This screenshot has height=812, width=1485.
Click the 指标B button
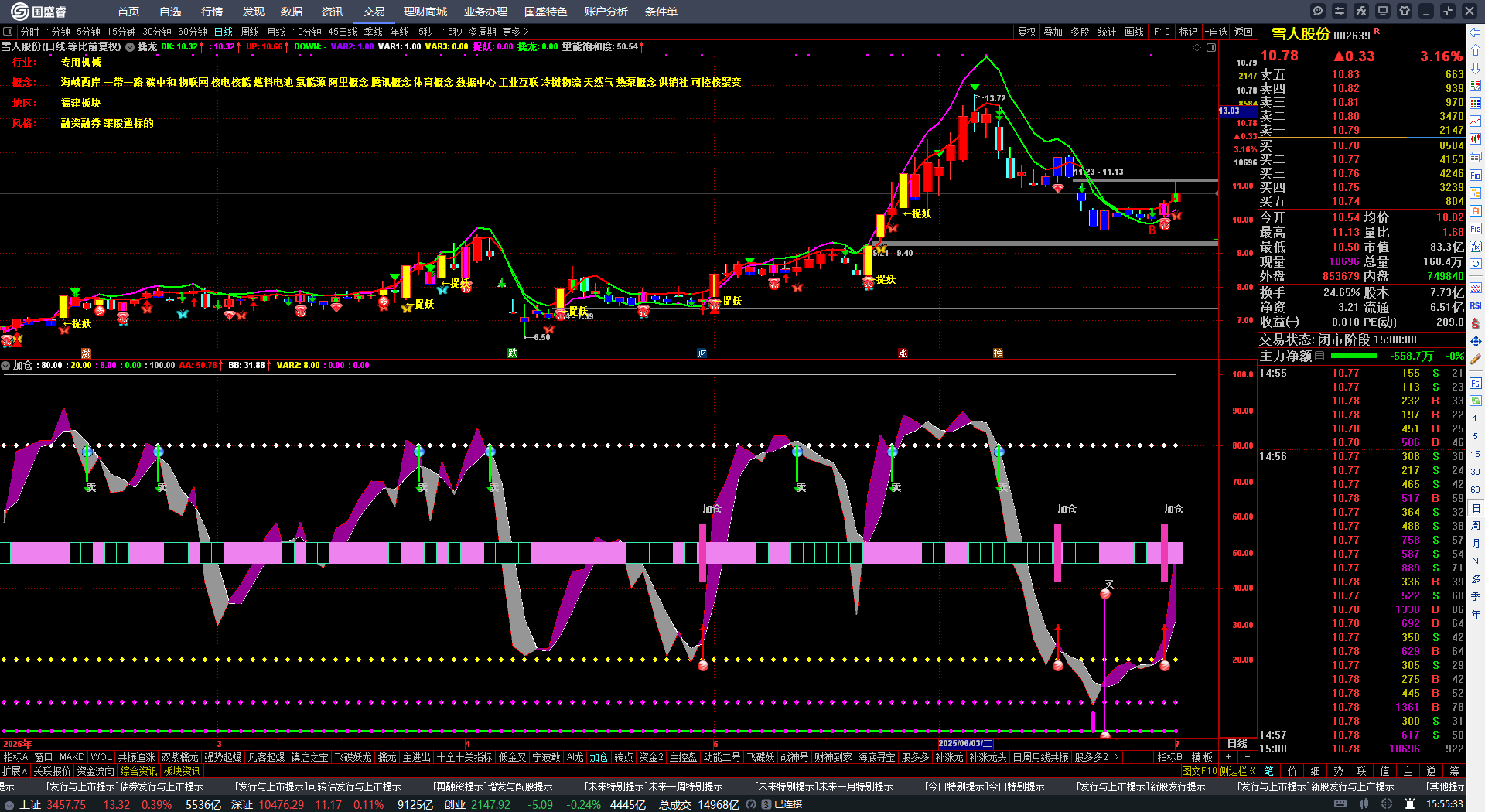[x=1170, y=757]
